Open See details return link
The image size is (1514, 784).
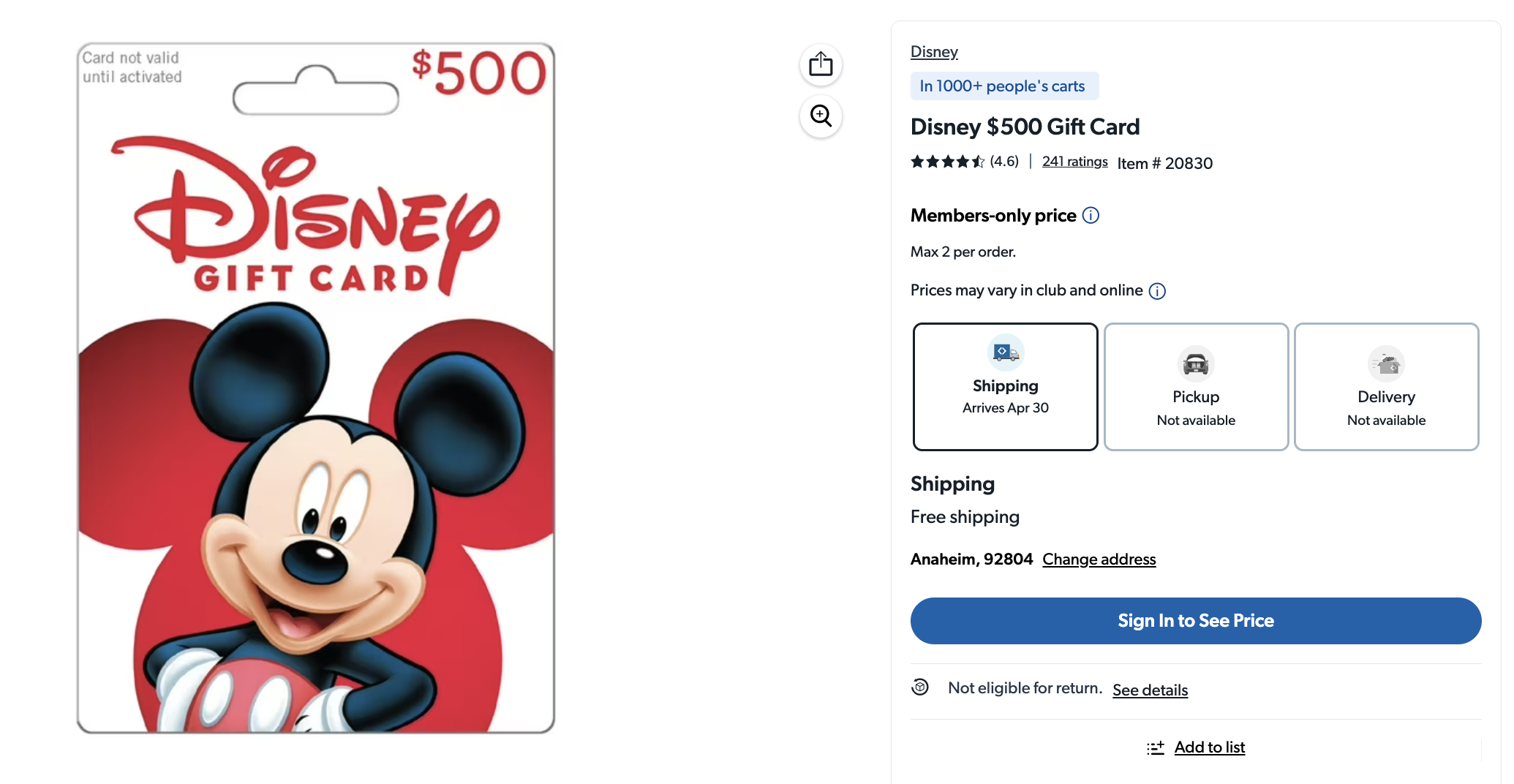click(x=1150, y=690)
